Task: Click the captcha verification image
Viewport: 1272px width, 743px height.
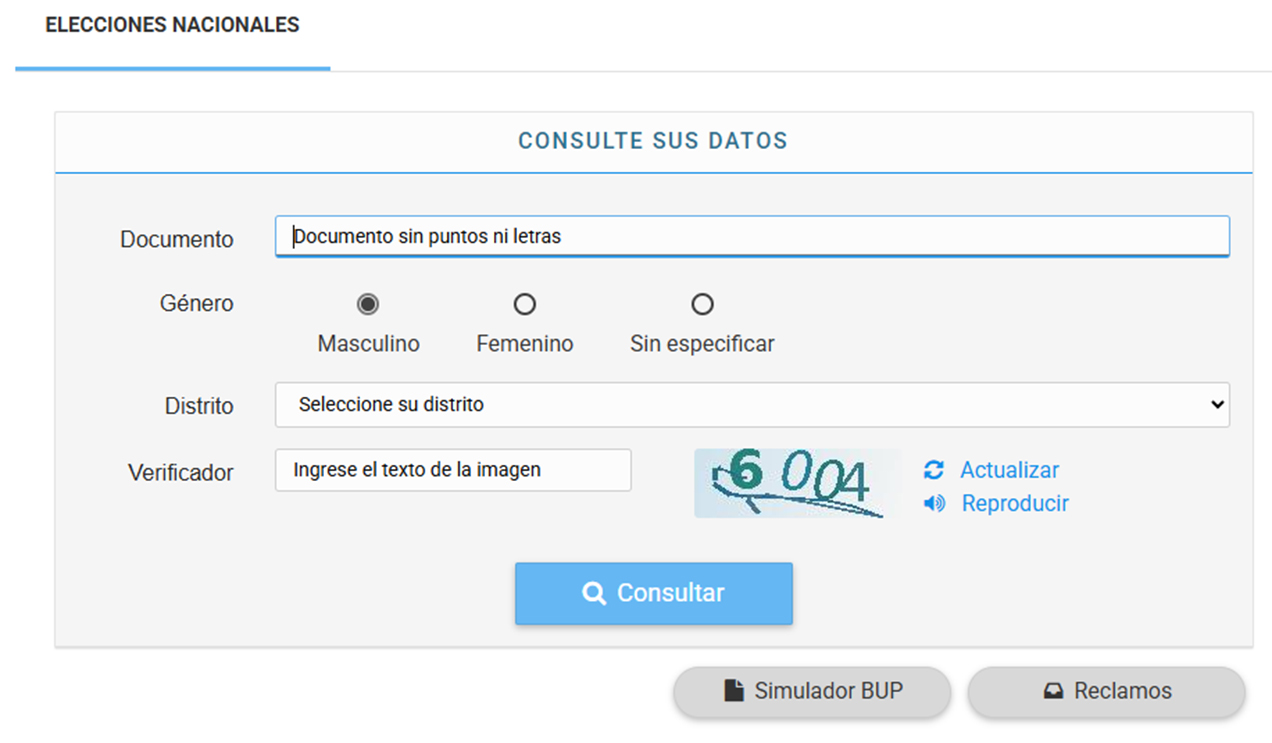Action: tap(797, 483)
